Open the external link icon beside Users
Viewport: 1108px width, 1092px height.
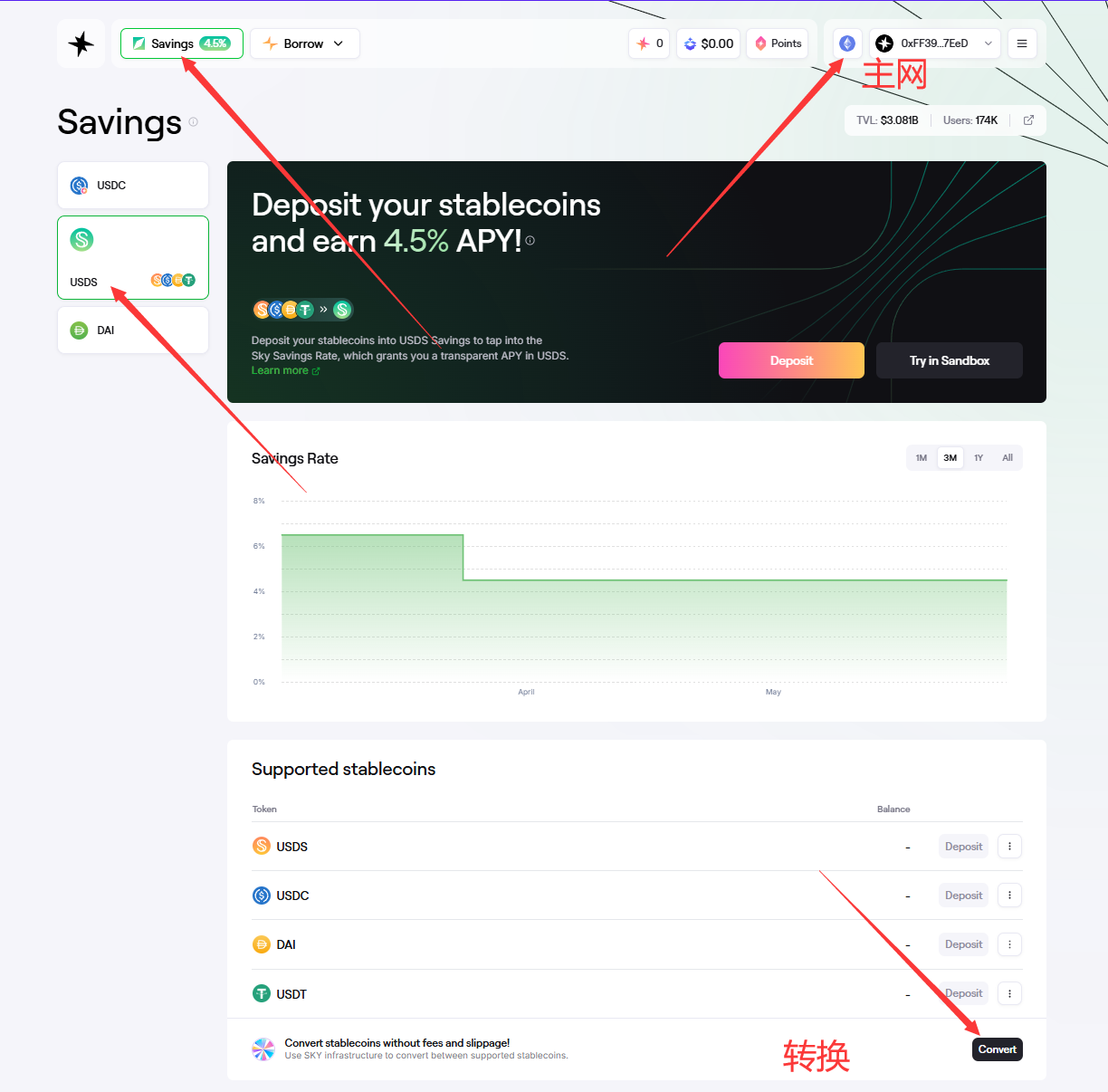(1028, 120)
